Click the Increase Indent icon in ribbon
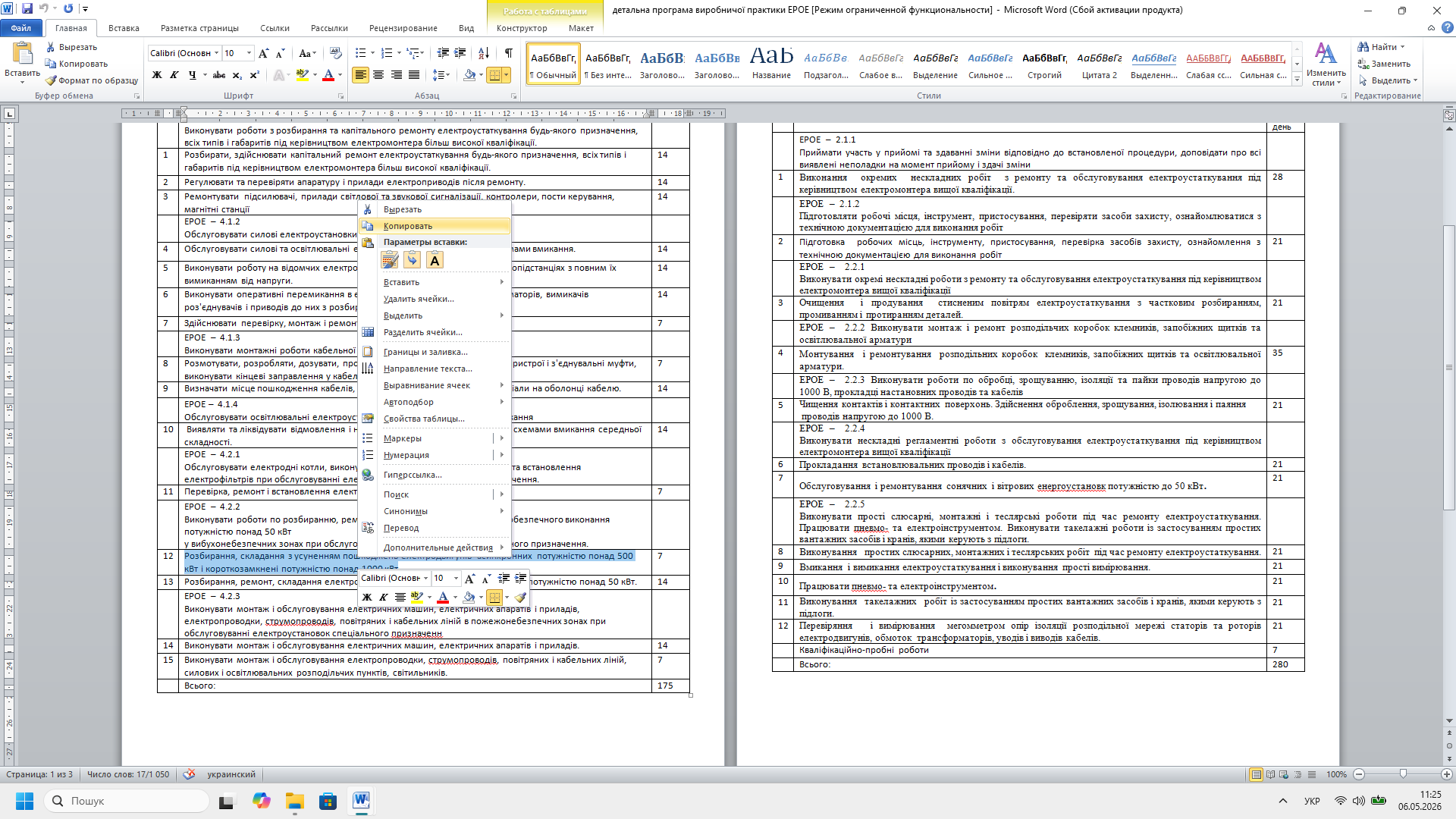 460,53
